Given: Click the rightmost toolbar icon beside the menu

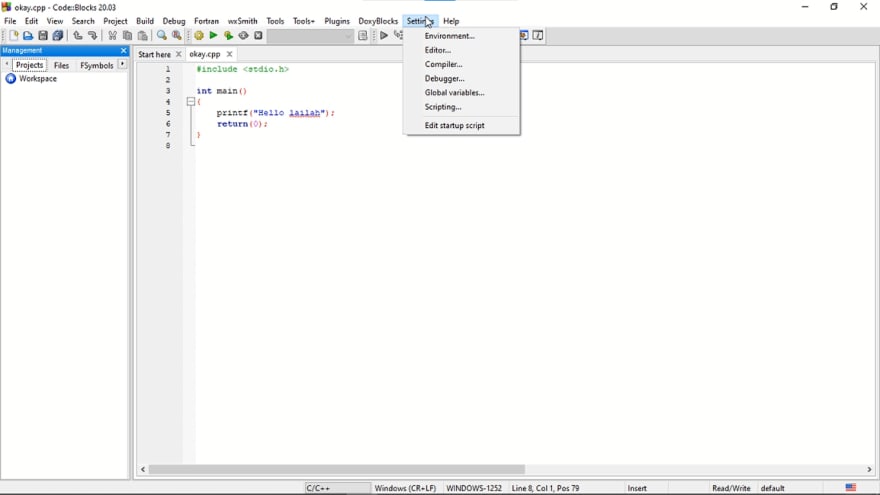Looking at the screenshot, I should coord(538,36).
